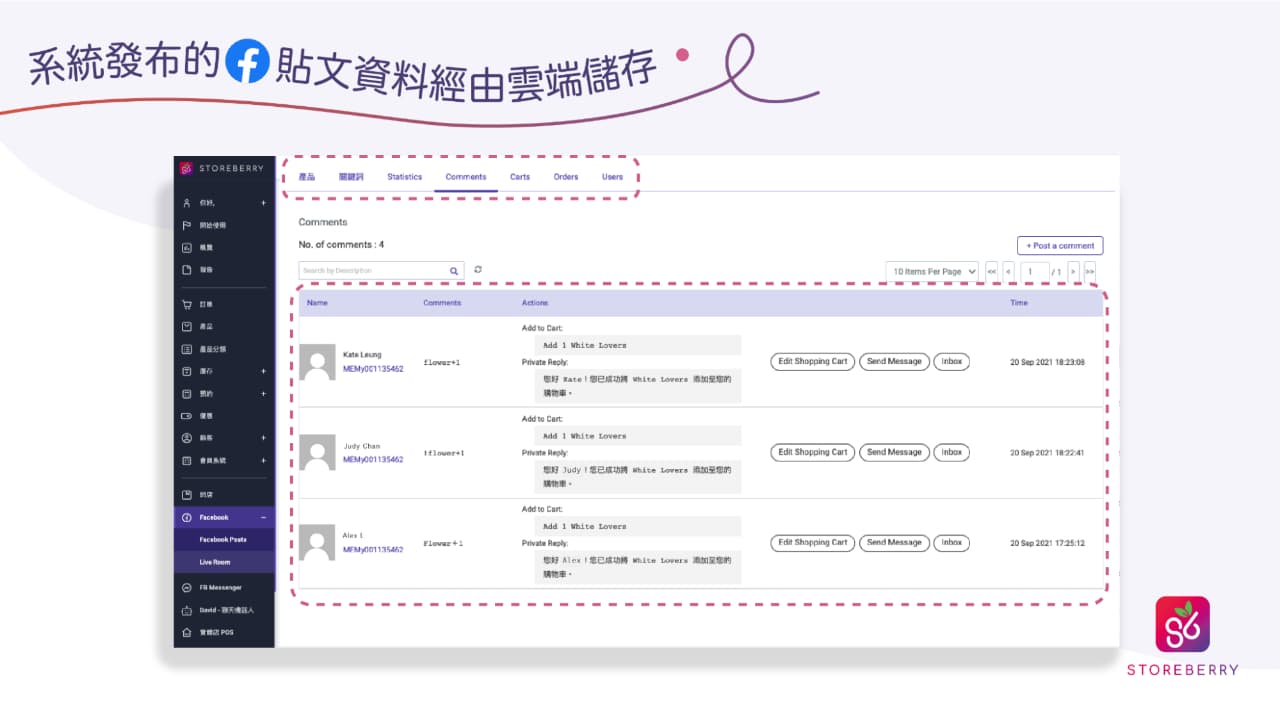Viewport: 1280px width, 702px height.
Task: Go to the previous comments page
Action: pos(1008,271)
